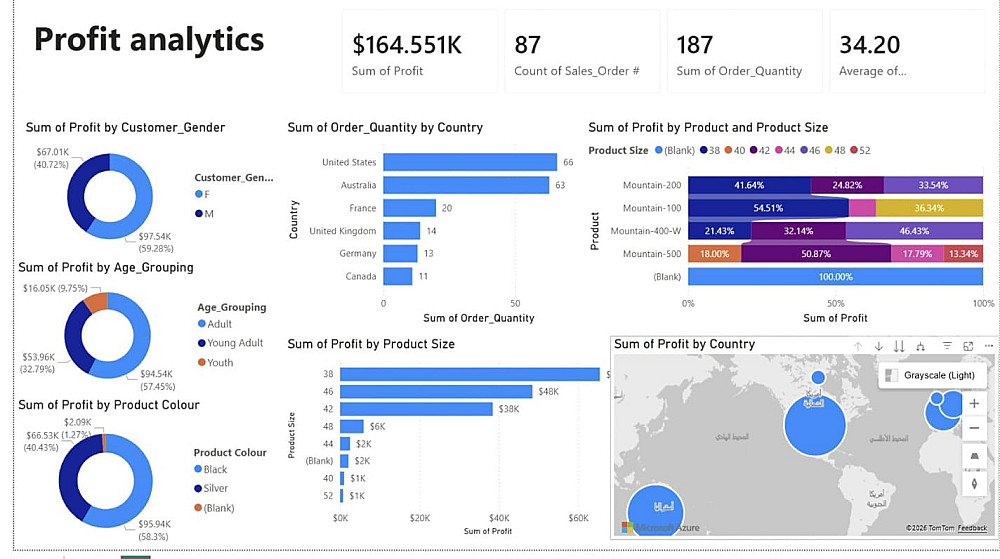The width and height of the screenshot is (1000, 559).
Task: Enable drill down mode on the map visual
Action: [878, 346]
